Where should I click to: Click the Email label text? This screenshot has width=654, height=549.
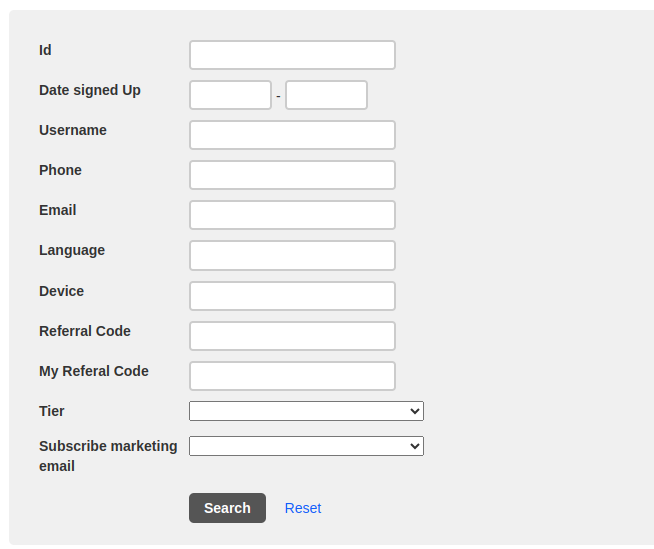pos(58,210)
